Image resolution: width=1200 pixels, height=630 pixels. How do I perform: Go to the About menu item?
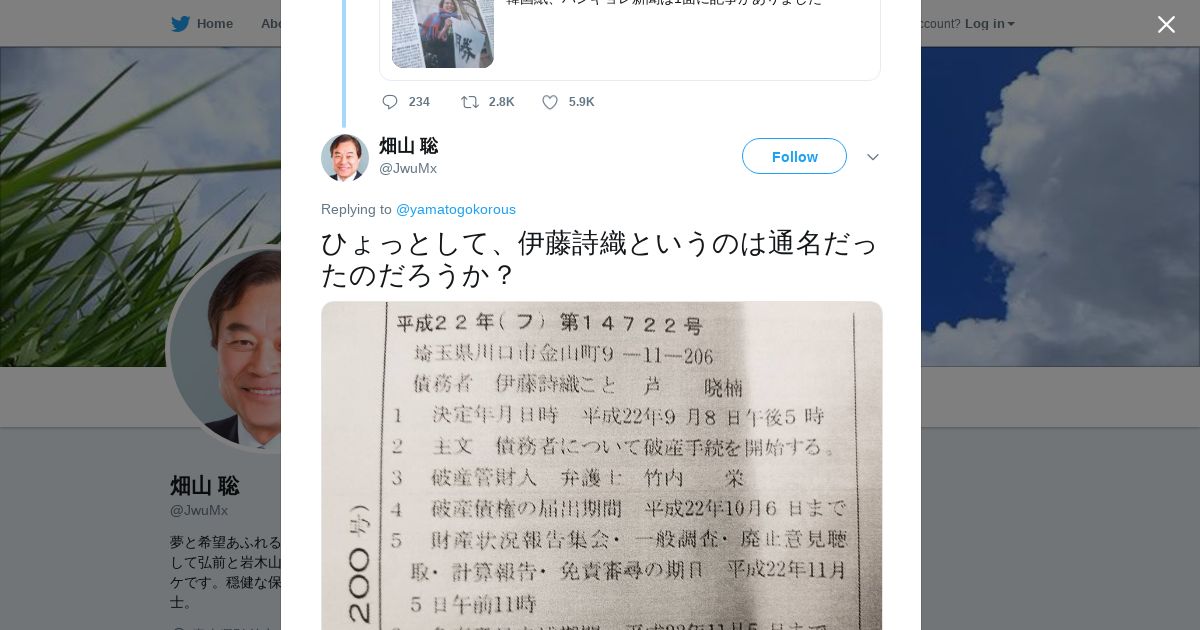270,24
